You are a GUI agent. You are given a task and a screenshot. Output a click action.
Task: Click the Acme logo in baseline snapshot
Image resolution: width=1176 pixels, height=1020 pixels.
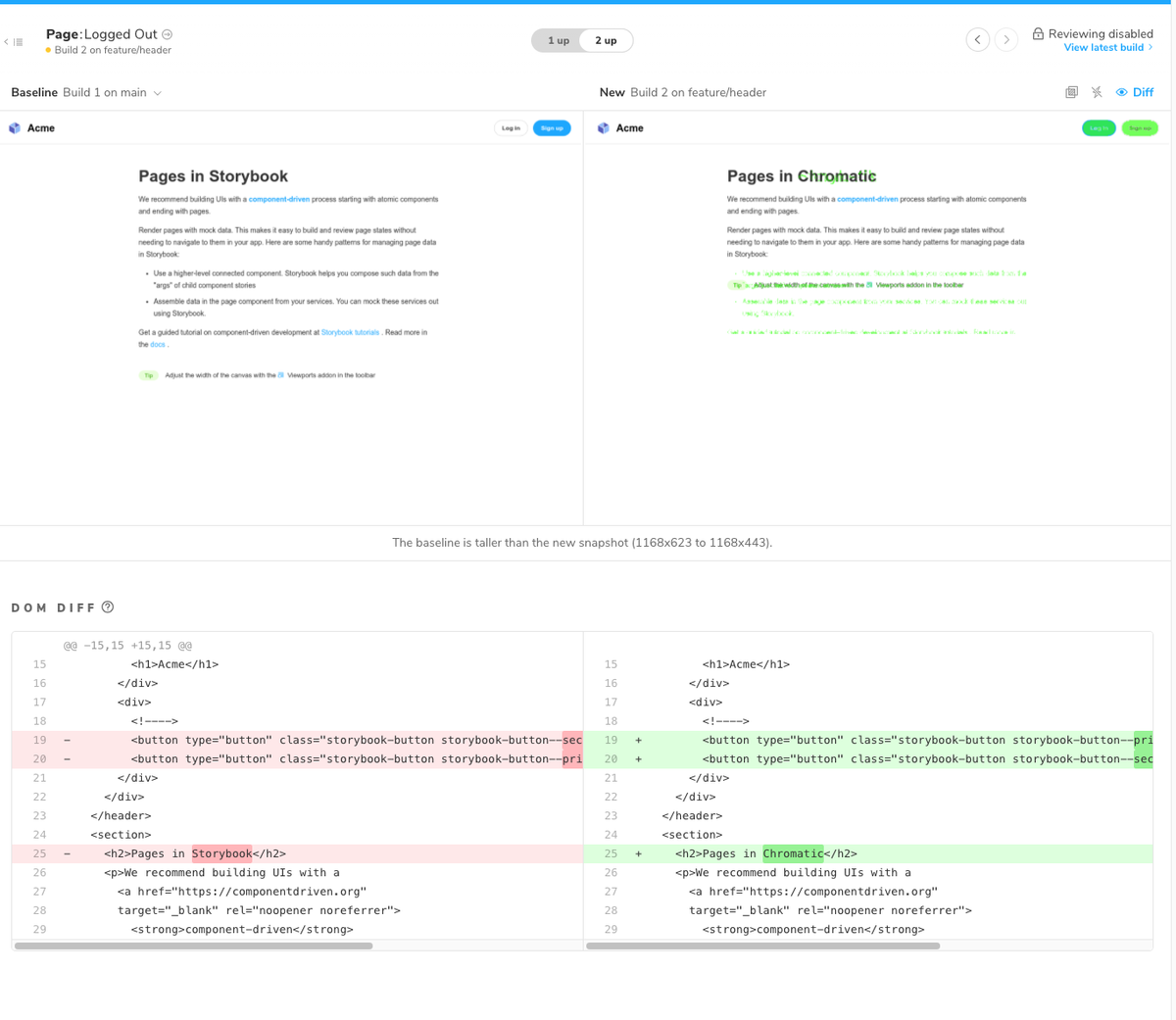click(15, 128)
